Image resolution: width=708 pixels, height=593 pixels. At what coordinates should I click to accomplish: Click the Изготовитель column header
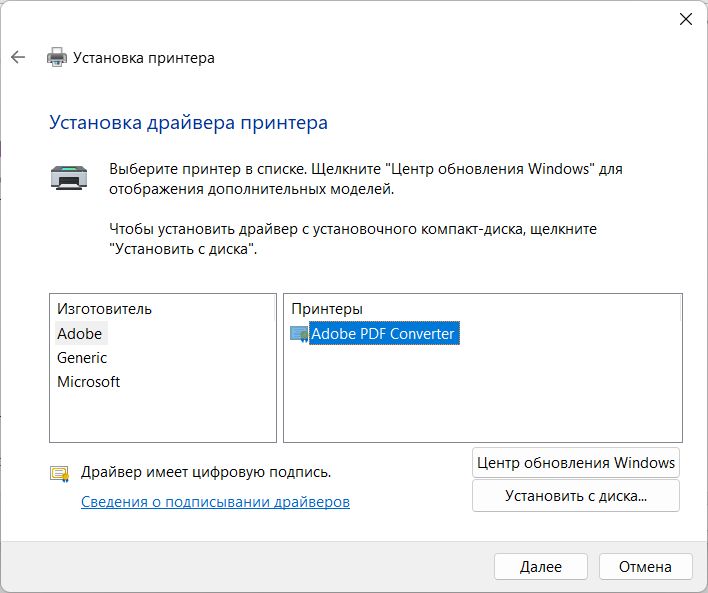tap(104, 309)
